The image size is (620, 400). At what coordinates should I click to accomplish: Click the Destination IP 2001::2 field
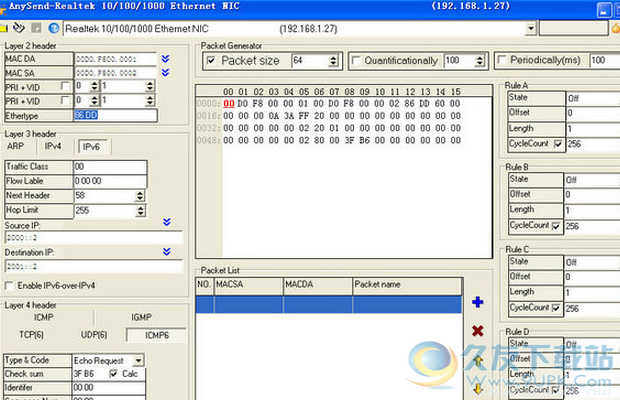click(x=94, y=266)
